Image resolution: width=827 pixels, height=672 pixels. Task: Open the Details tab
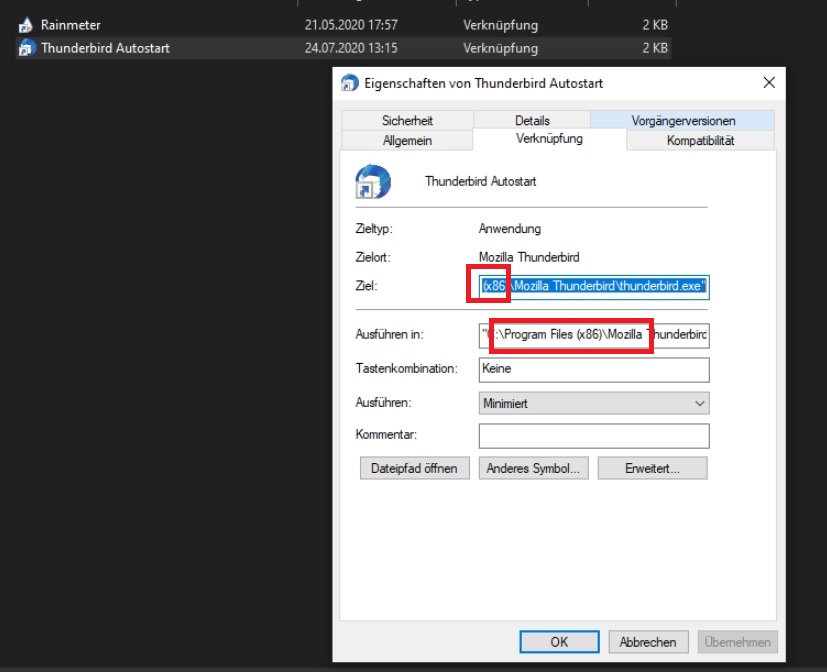point(532,120)
